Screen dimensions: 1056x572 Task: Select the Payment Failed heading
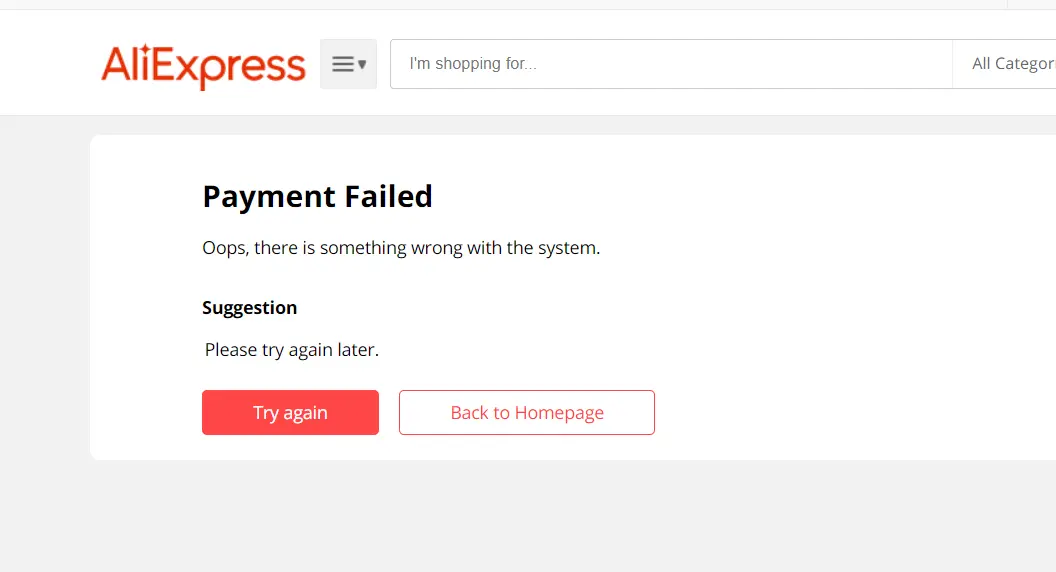click(x=317, y=197)
